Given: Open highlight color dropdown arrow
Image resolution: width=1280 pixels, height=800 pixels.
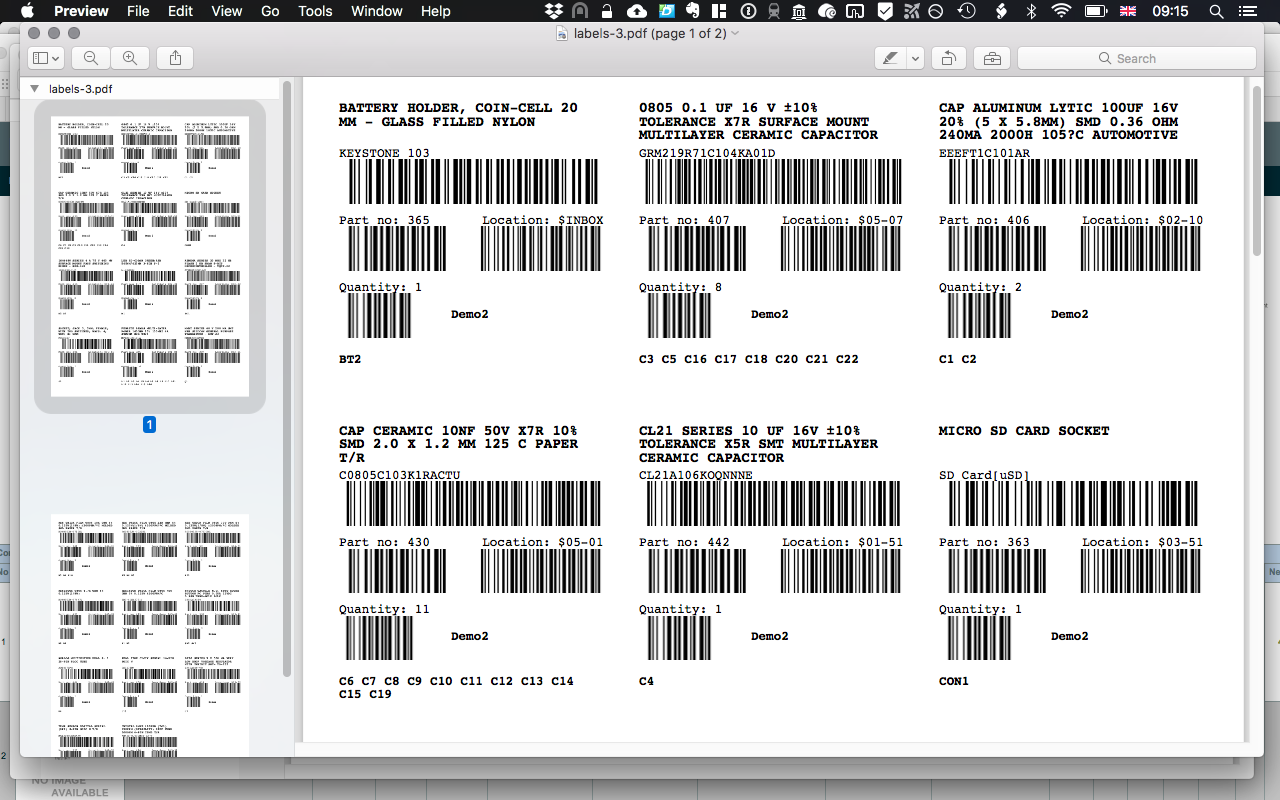Looking at the screenshot, I should click(x=915, y=58).
